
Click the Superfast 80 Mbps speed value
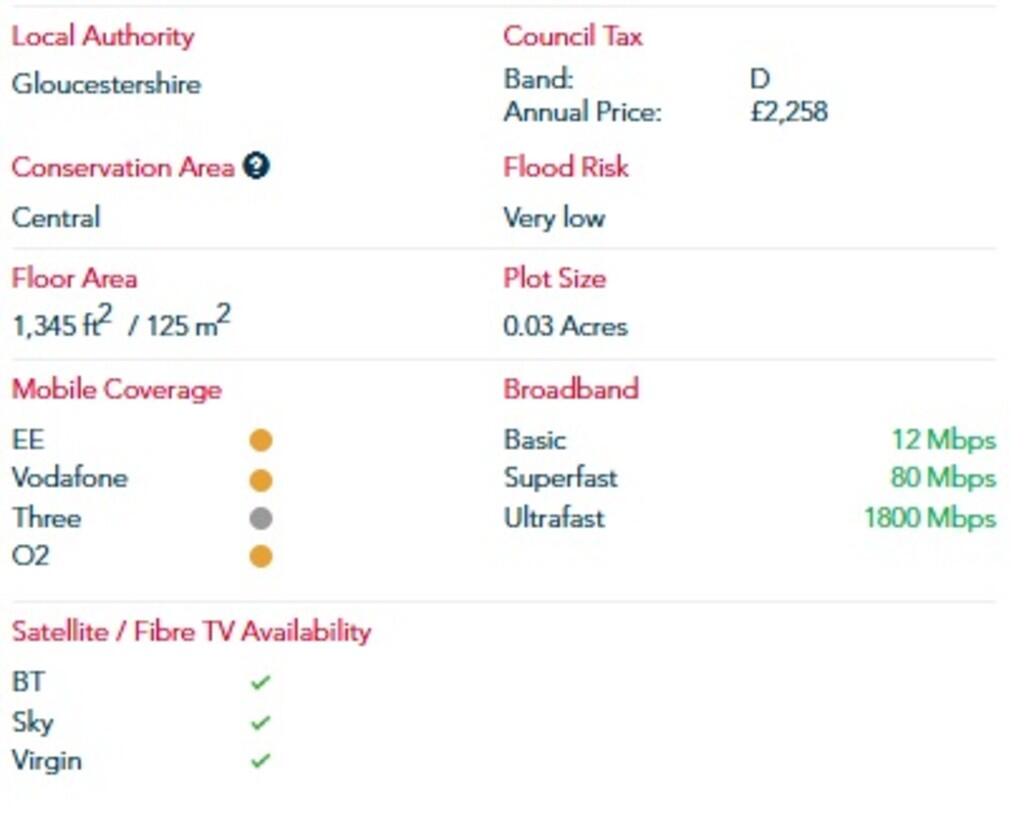pos(943,478)
